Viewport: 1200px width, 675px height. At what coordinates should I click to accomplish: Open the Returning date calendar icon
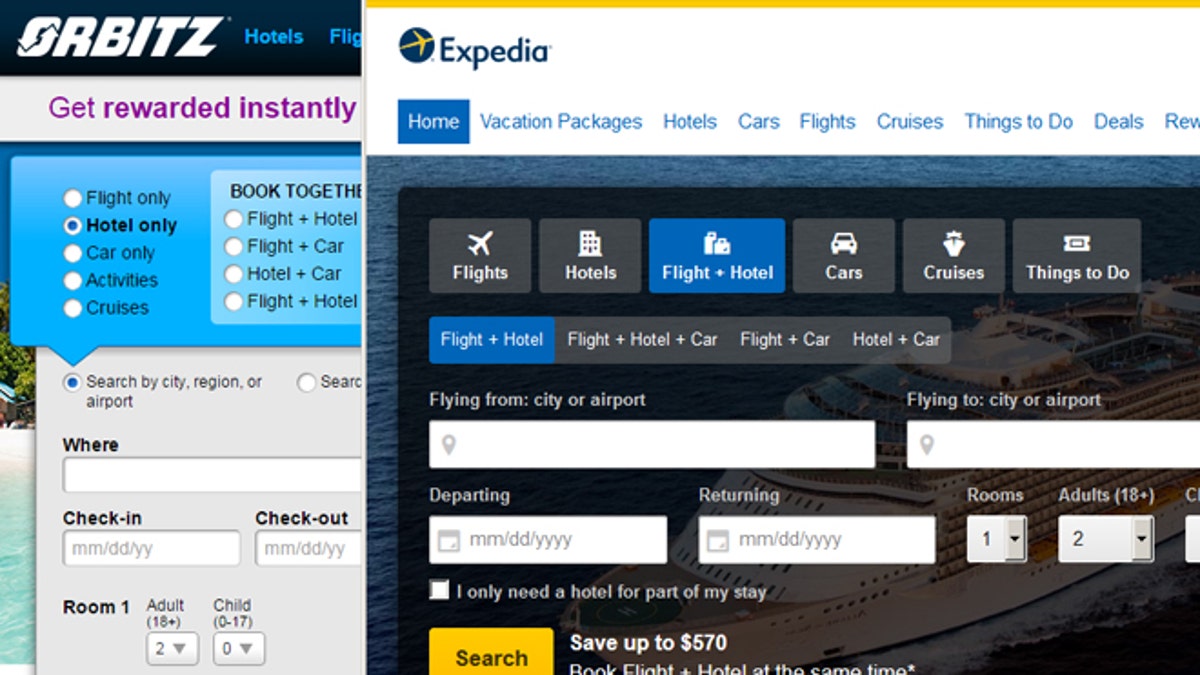click(x=718, y=541)
